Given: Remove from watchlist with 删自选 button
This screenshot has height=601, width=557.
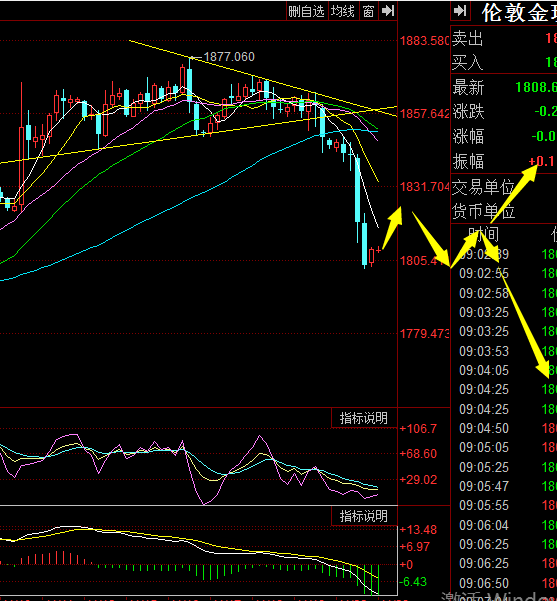Looking at the screenshot, I should coord(306,11).
